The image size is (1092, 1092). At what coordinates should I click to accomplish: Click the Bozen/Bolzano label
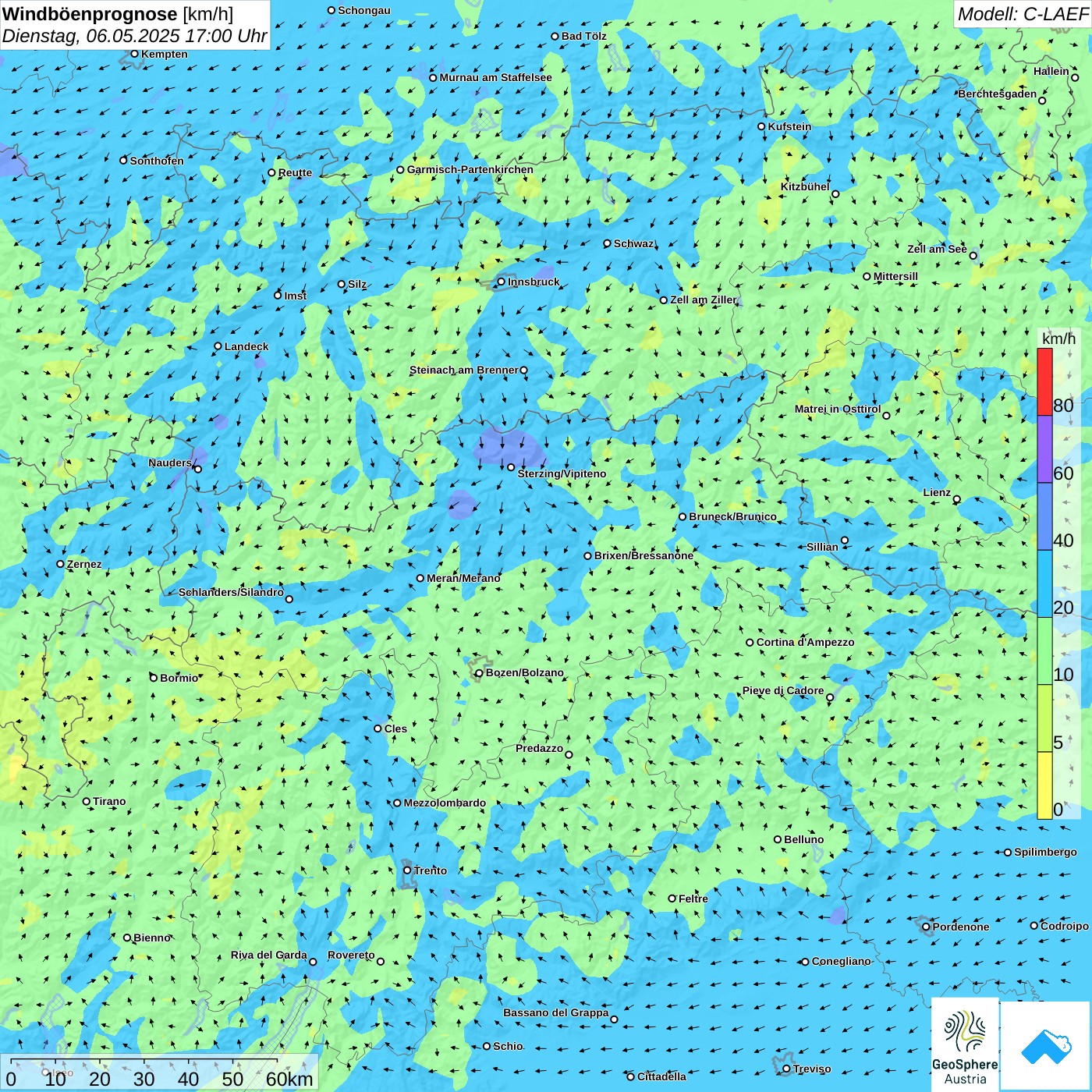[525, 672]
